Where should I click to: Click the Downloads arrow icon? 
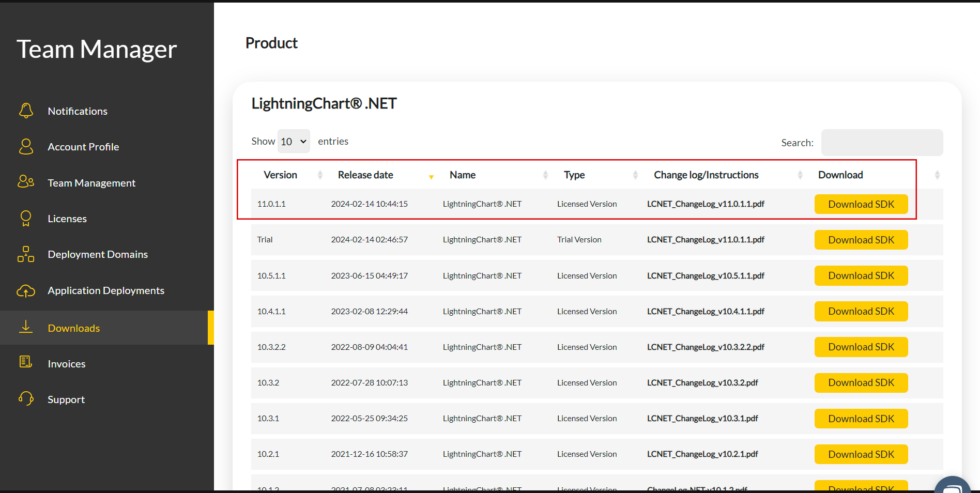[x=26, y=327]
